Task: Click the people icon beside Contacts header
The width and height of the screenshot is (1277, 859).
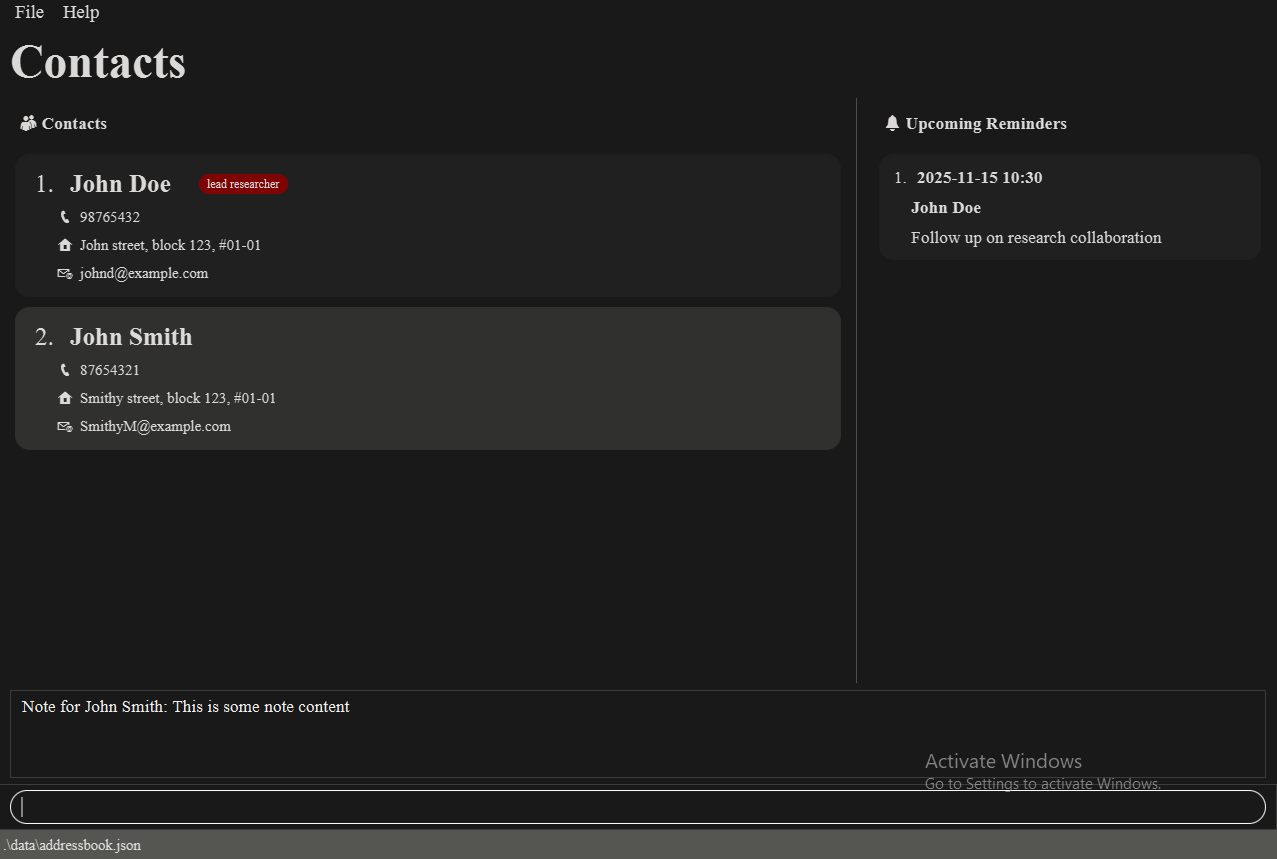Action: tap(28, 124)
